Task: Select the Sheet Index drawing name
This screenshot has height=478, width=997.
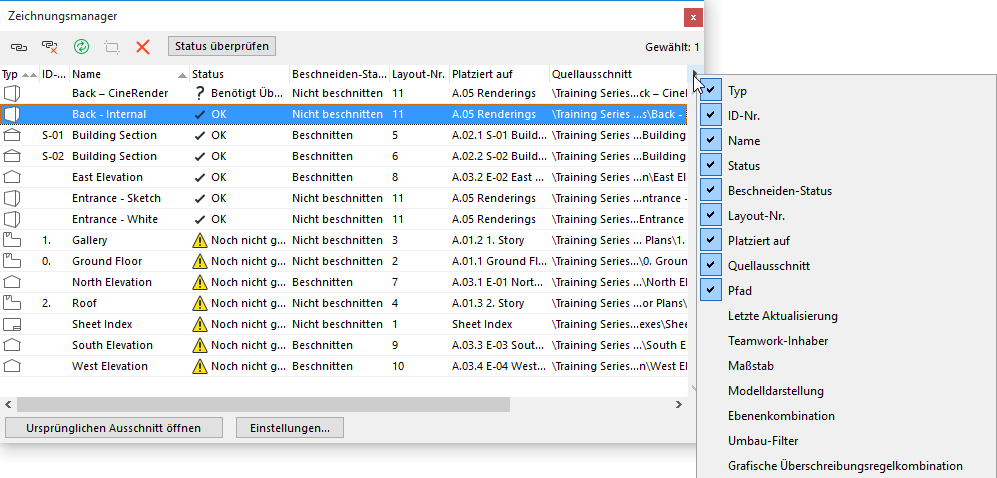Action: [x=102, y=324]
